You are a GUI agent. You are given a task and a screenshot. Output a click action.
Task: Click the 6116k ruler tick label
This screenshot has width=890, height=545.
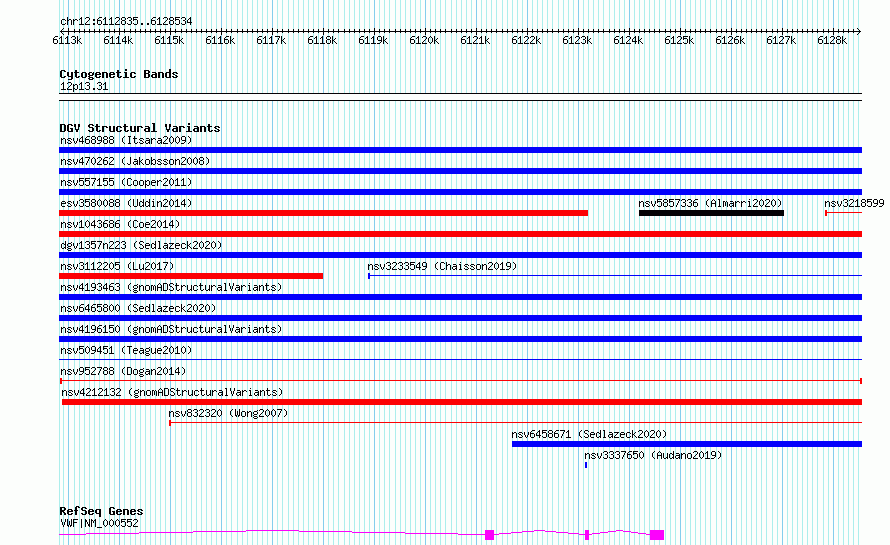click(220, 40)
